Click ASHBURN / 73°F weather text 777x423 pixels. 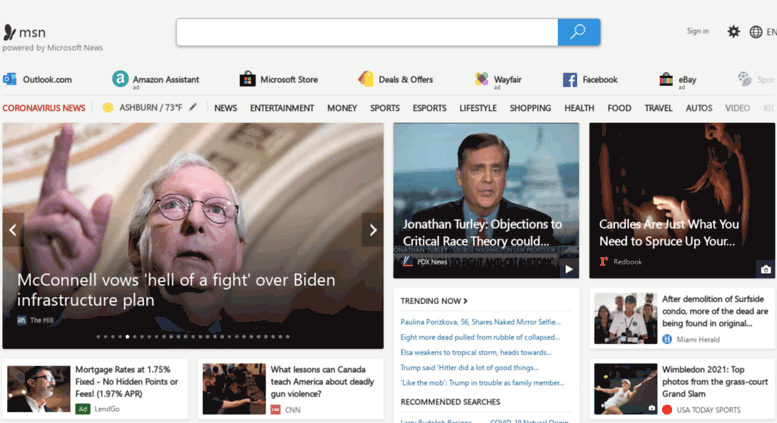151,107
